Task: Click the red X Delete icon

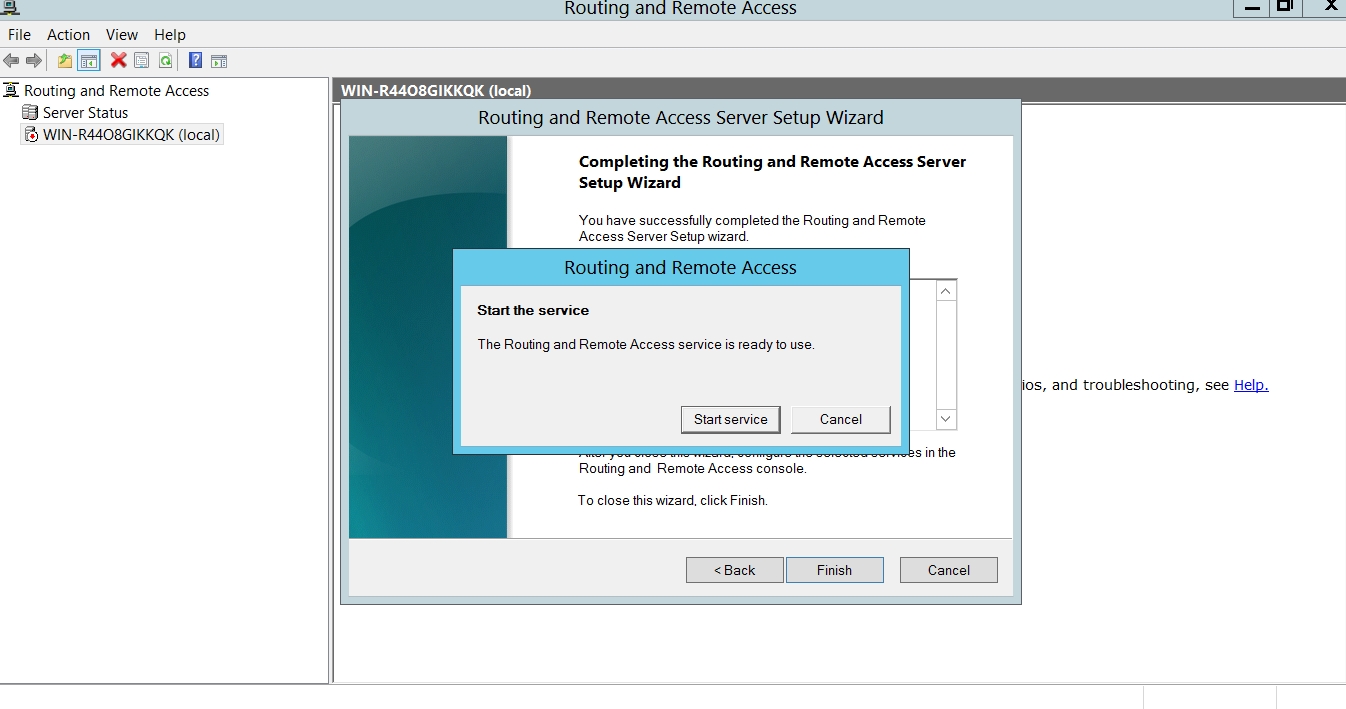Action: (x=118, y=61)
